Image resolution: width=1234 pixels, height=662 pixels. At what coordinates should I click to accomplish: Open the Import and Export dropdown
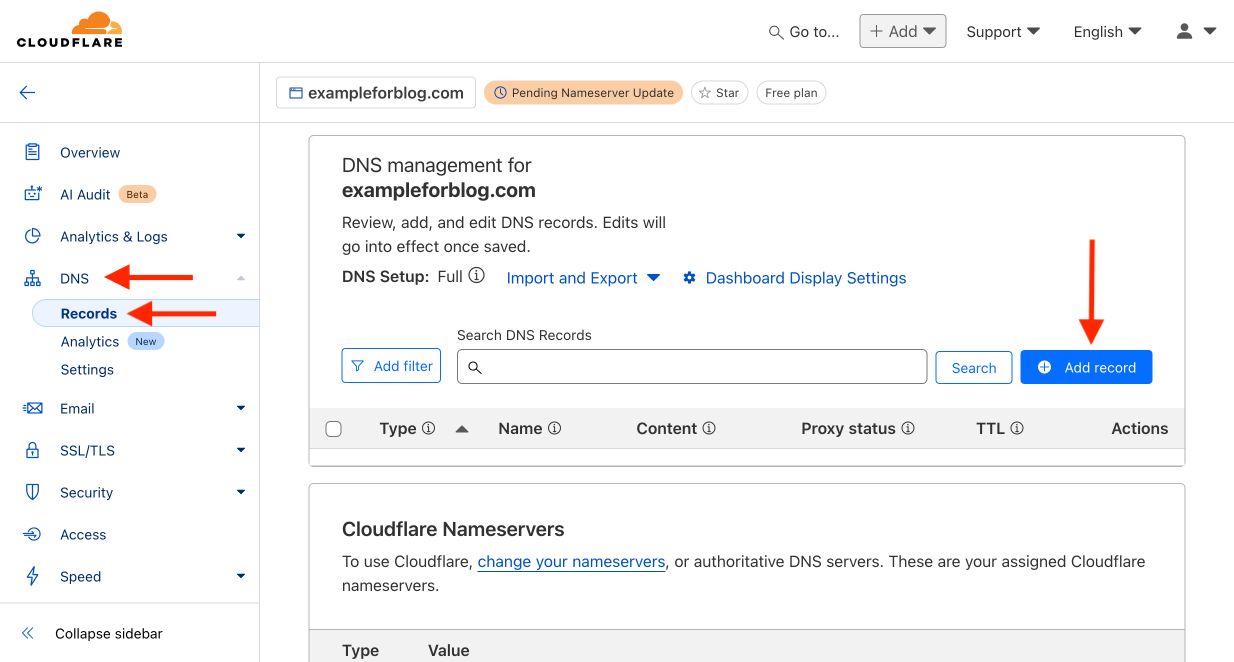point(583,278)
